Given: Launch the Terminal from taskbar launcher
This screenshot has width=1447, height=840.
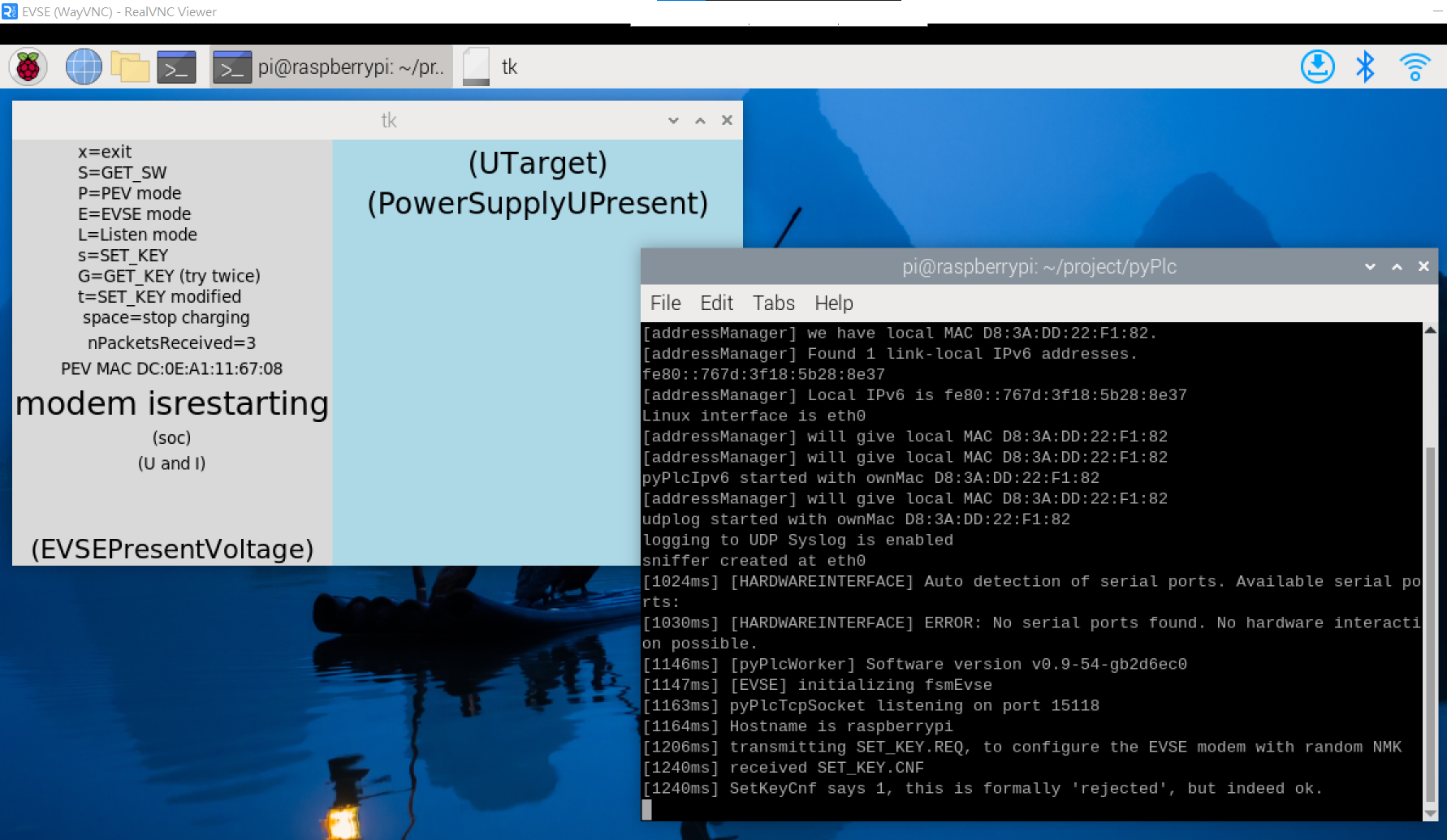Looking at the screenshot, I should pos(176,67).
